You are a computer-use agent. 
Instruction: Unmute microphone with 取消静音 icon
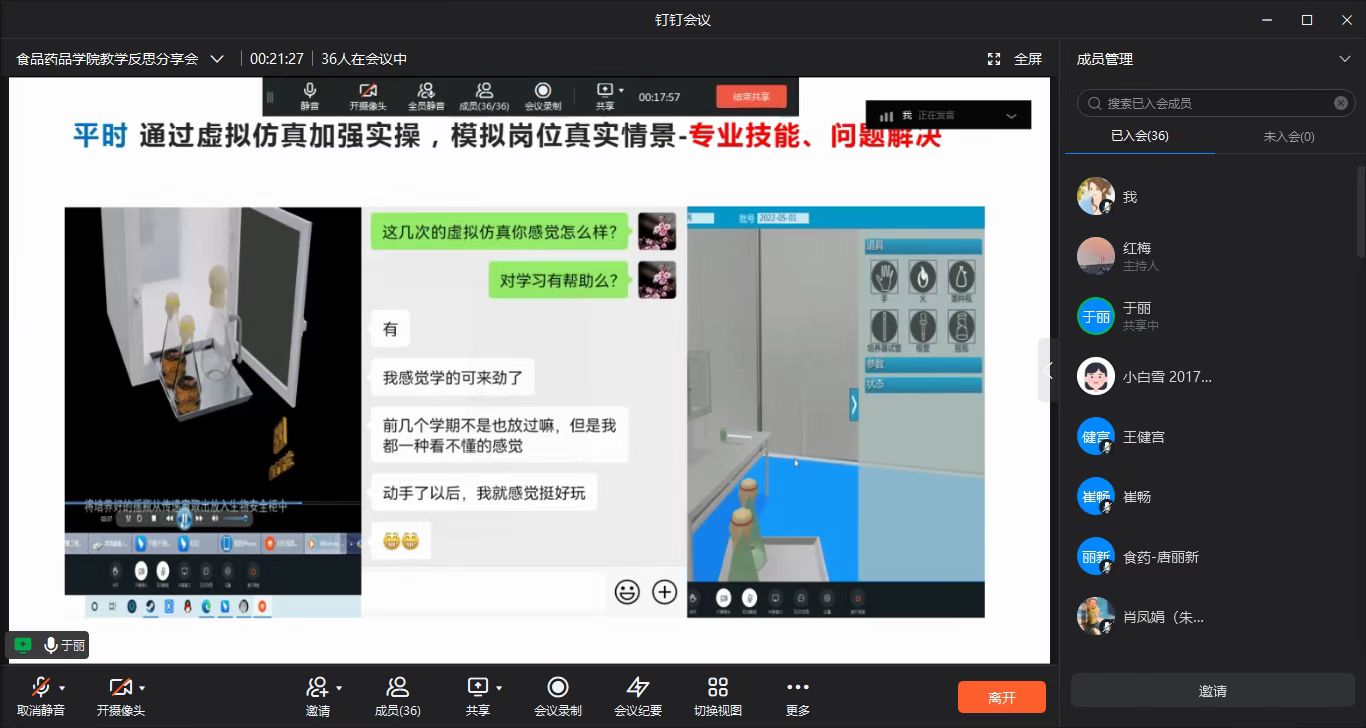40,688
